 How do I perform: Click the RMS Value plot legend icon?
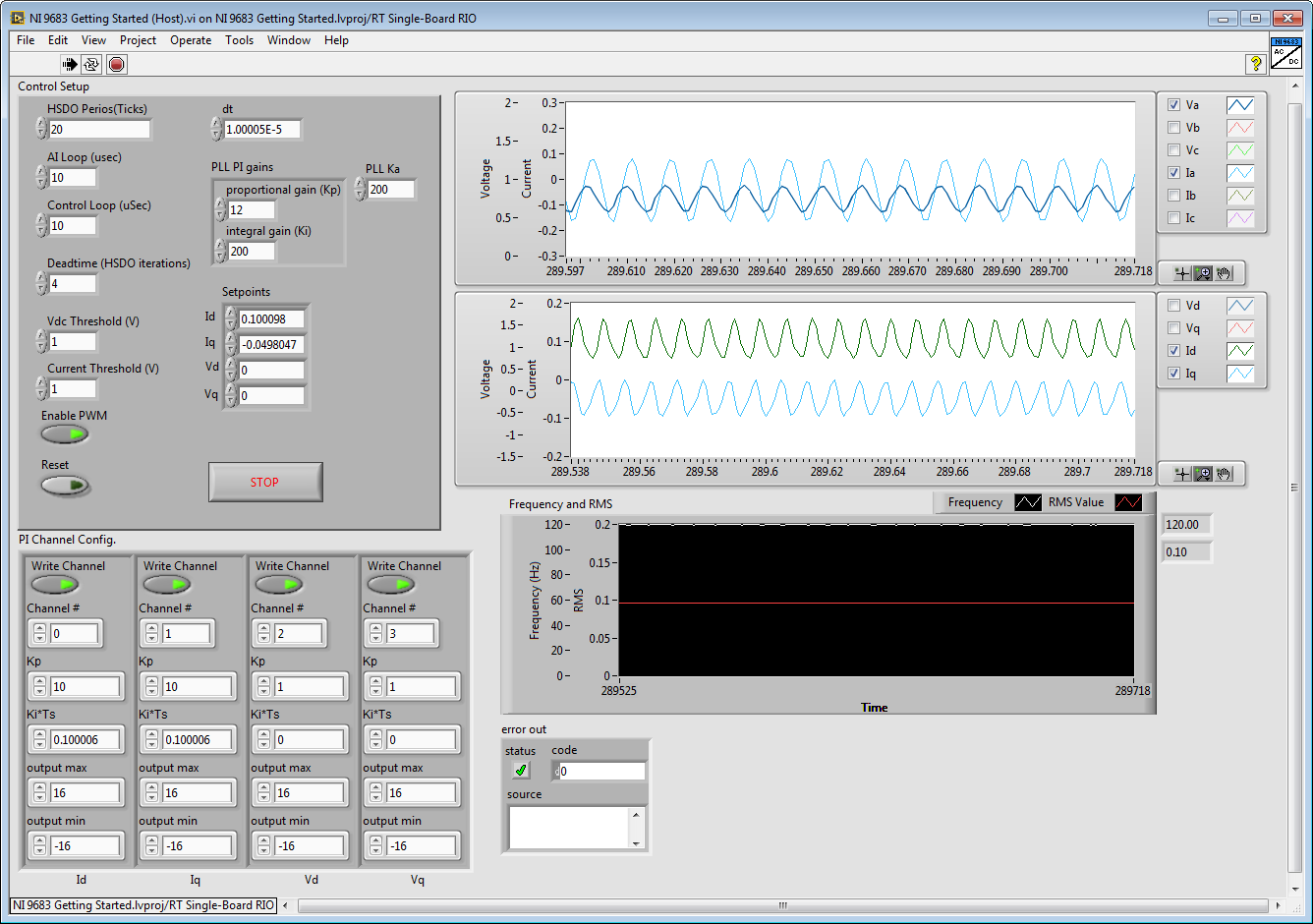(x=1128, y=502)
